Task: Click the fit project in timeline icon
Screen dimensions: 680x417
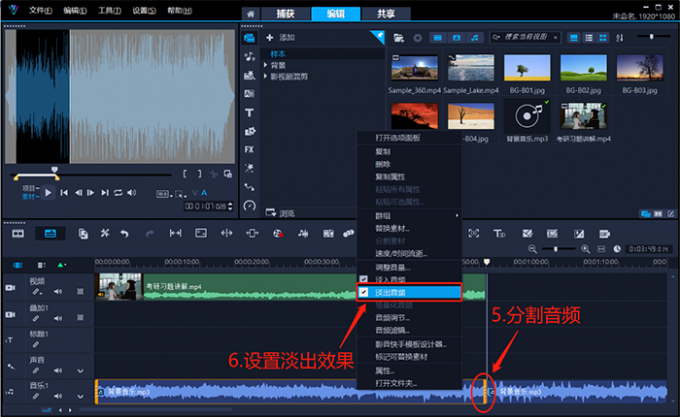Action: coord(601,249)
